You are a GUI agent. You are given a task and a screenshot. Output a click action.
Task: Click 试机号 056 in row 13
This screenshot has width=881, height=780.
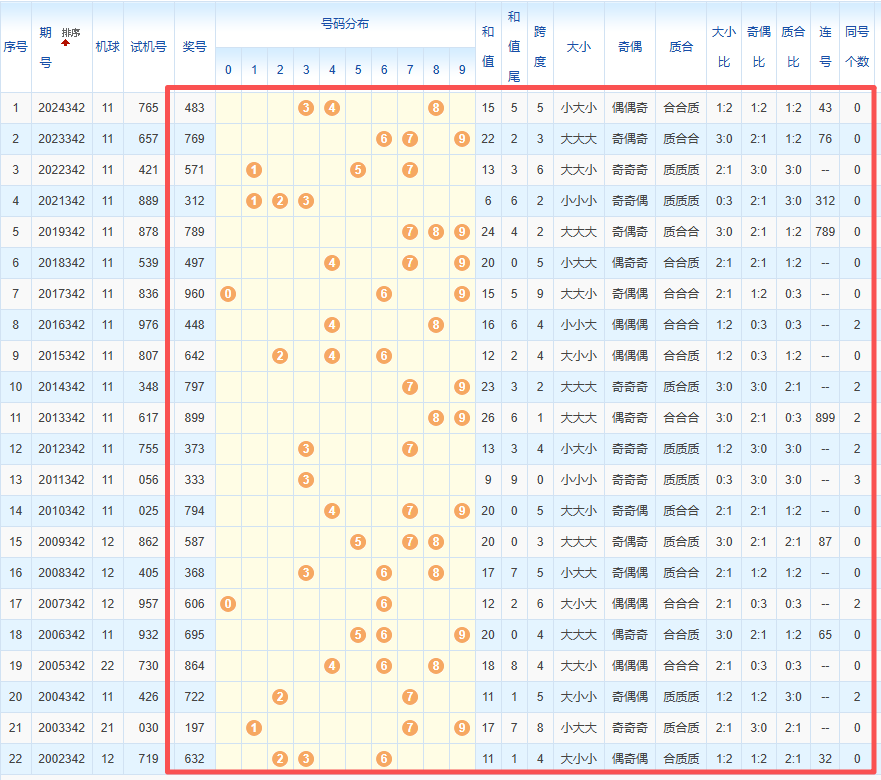coord(148,480)
